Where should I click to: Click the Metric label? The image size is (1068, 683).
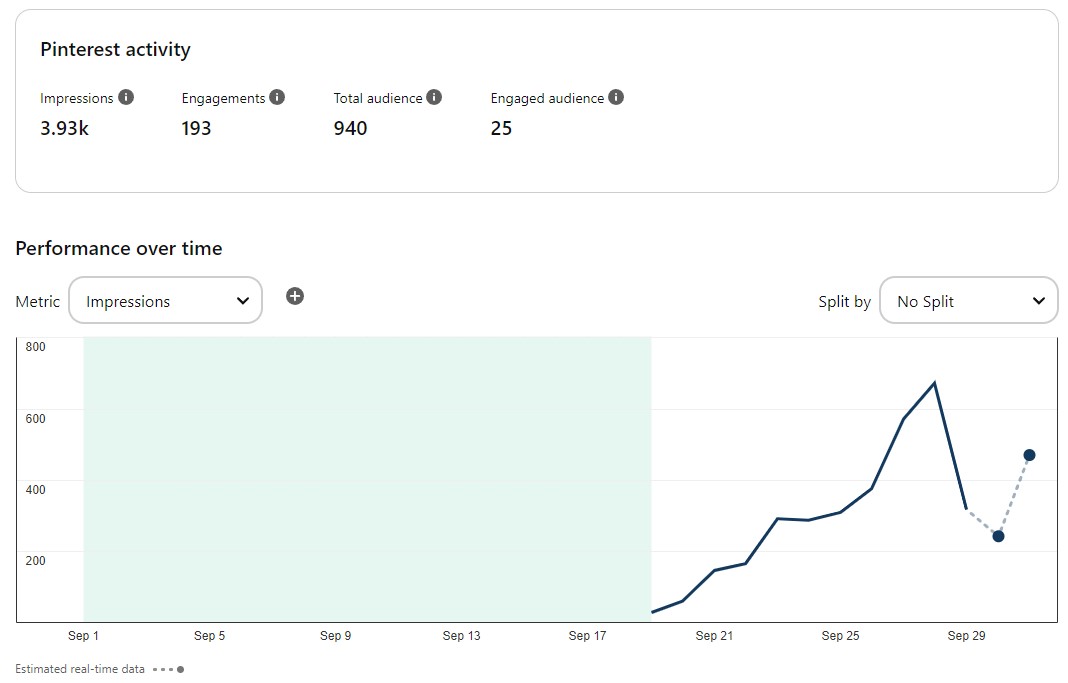37,302
